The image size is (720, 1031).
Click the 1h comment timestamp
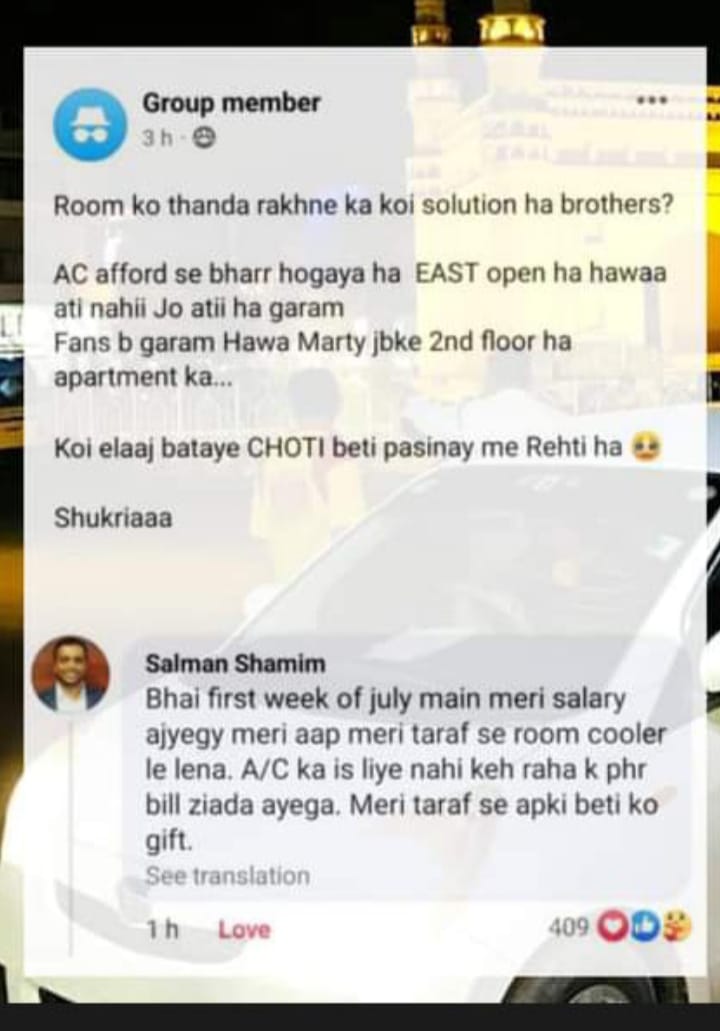tap(162, 930)
